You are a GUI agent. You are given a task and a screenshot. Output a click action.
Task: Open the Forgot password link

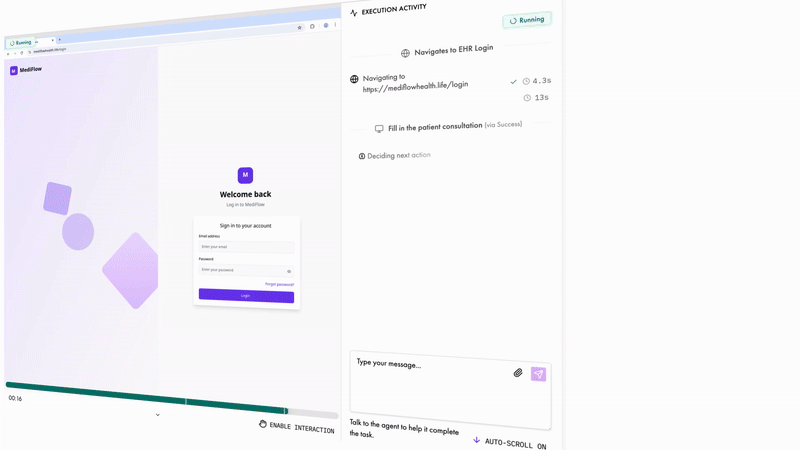[279, 284]
